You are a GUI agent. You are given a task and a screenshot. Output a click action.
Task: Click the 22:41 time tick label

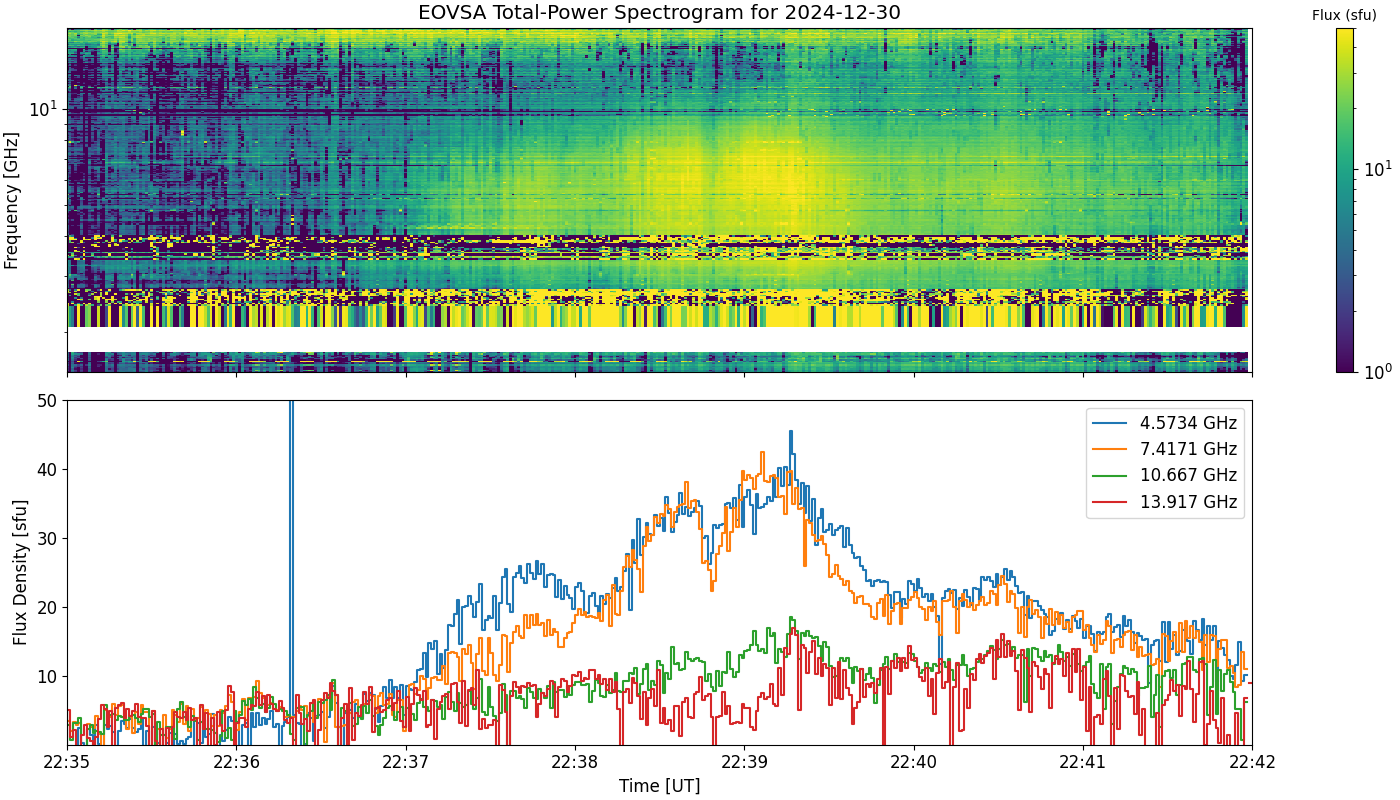pyautogui.click(x=1083, y=762)
